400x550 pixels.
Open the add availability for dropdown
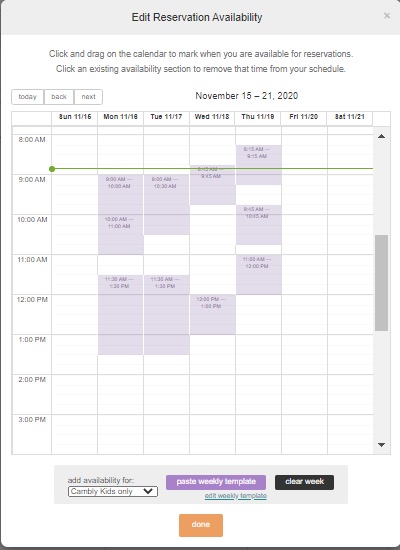[x=113, y=491]
